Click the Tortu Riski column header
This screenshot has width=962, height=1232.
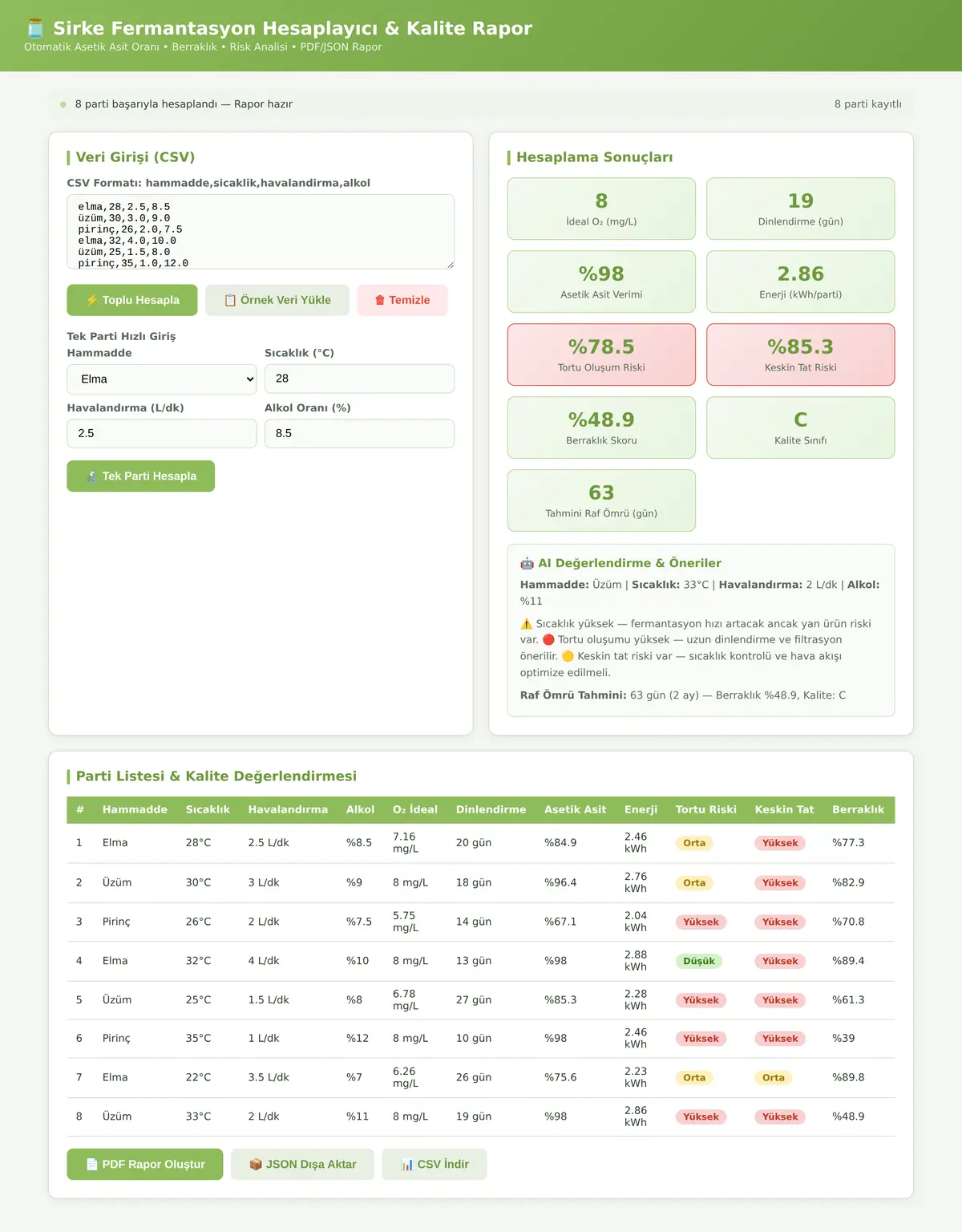(706, 809)
